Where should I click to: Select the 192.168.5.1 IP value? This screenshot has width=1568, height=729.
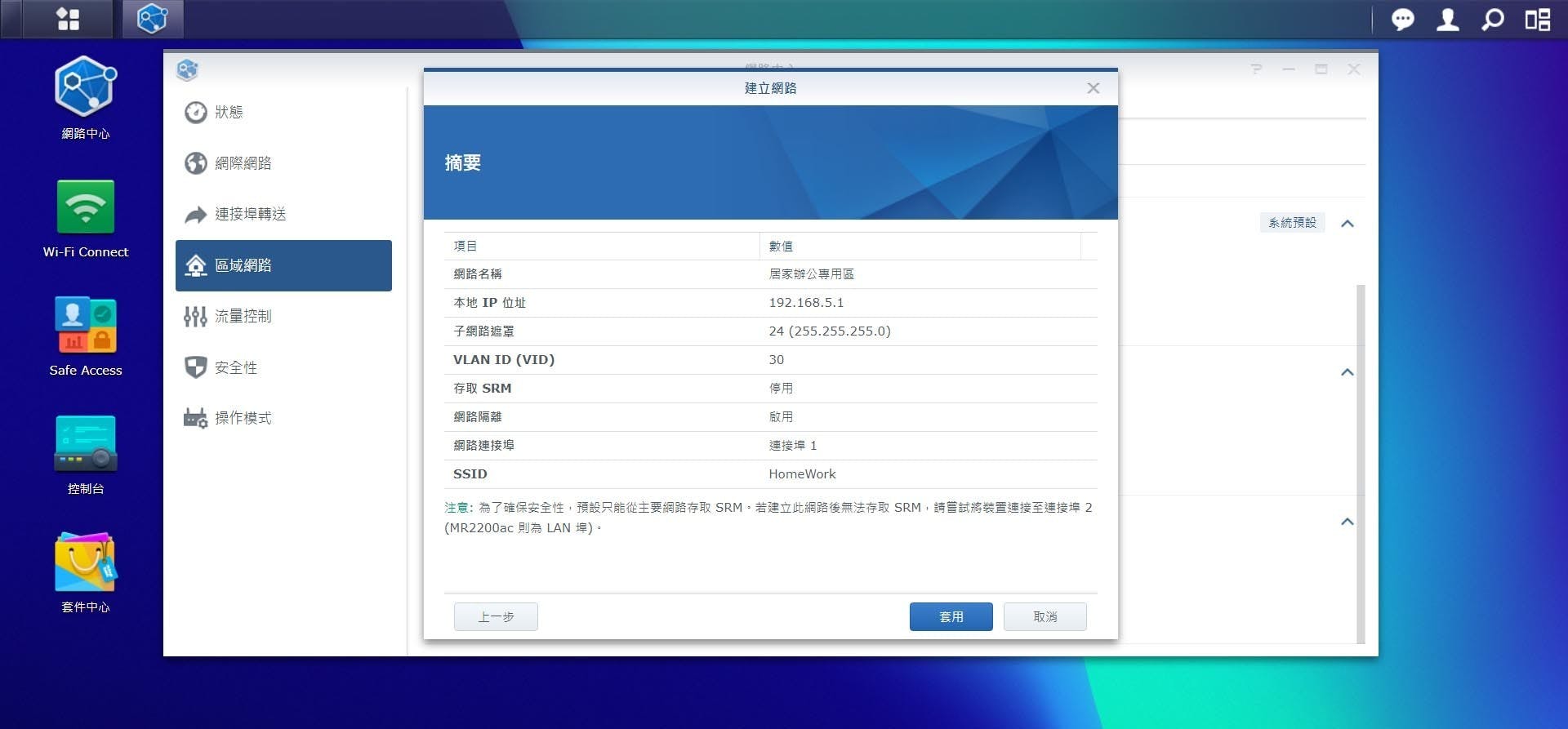point(806,303)
